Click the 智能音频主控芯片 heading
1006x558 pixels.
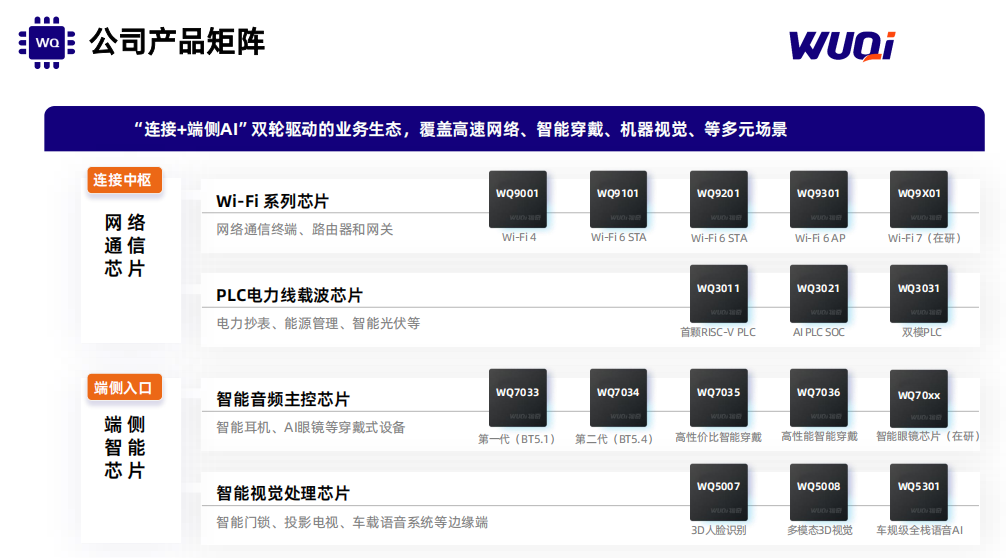click(283, 400)
